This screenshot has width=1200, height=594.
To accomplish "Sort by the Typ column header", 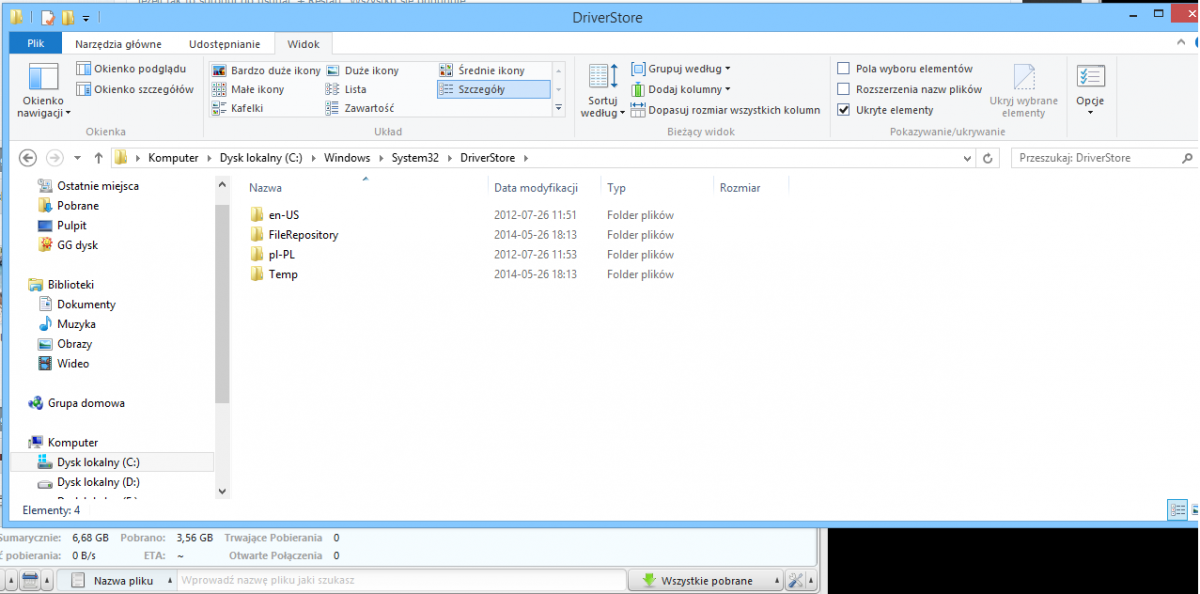I will pyautogui.click(x=616, y=187).
